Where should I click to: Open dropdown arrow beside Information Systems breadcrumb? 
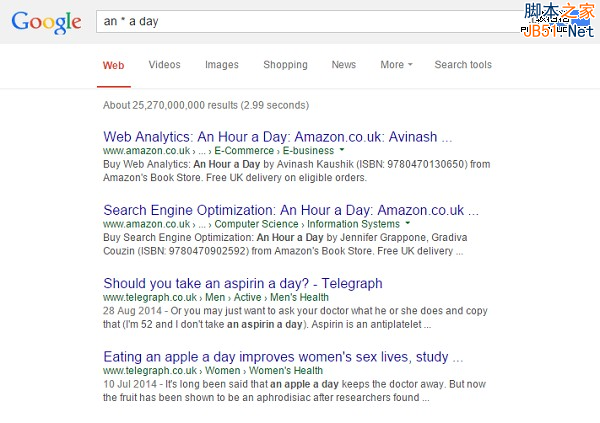[x=407, y=224]
